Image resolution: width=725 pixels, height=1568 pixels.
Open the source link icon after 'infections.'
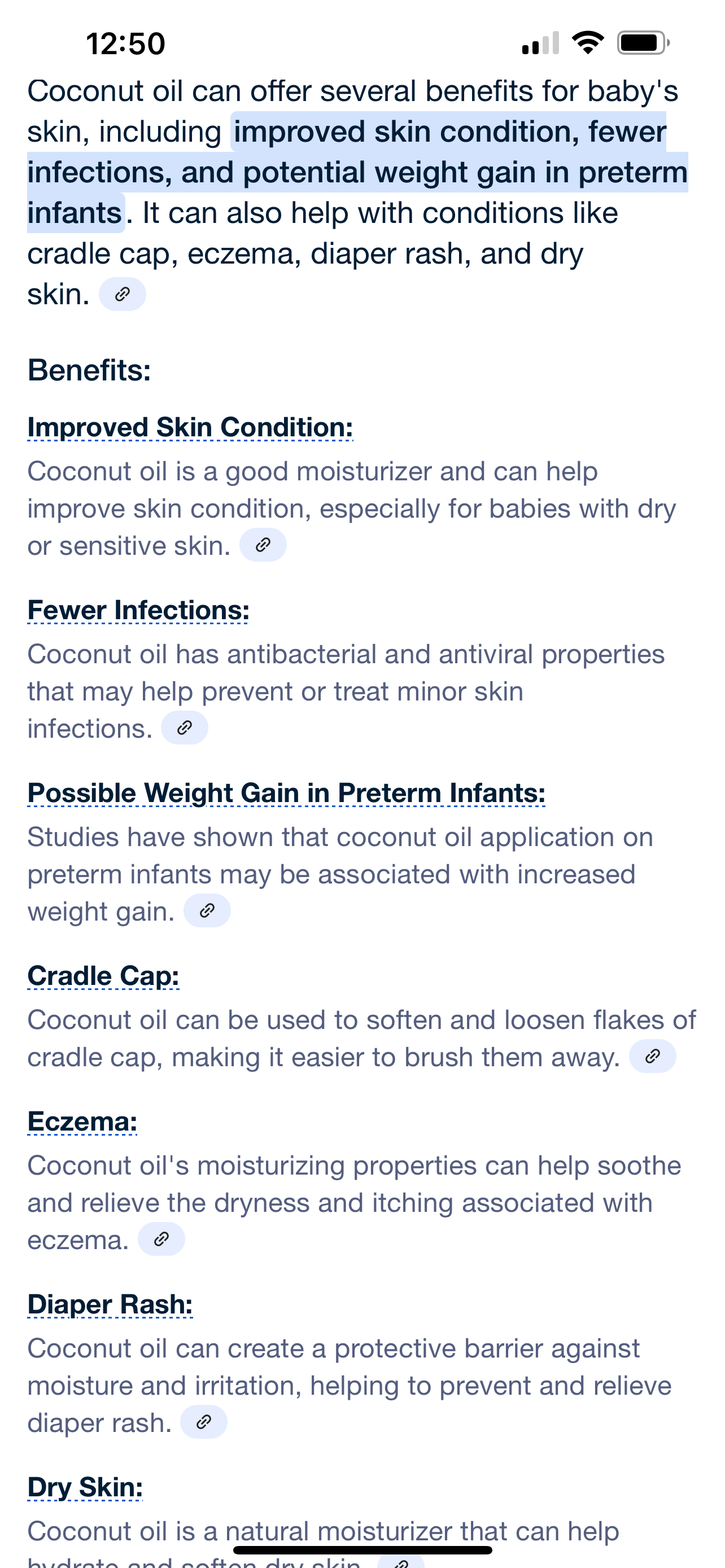click(185, 728)
